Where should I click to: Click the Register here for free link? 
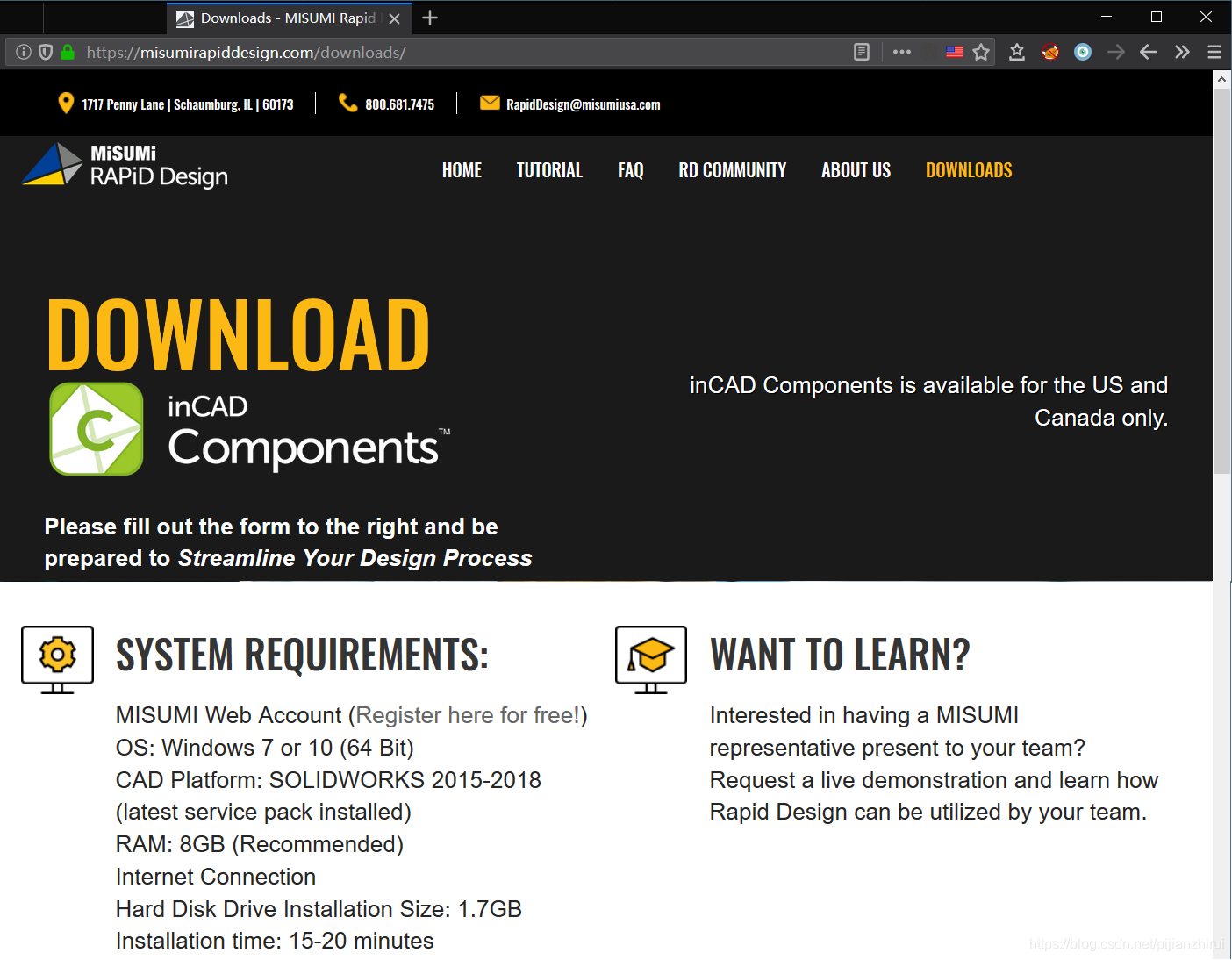468,715
